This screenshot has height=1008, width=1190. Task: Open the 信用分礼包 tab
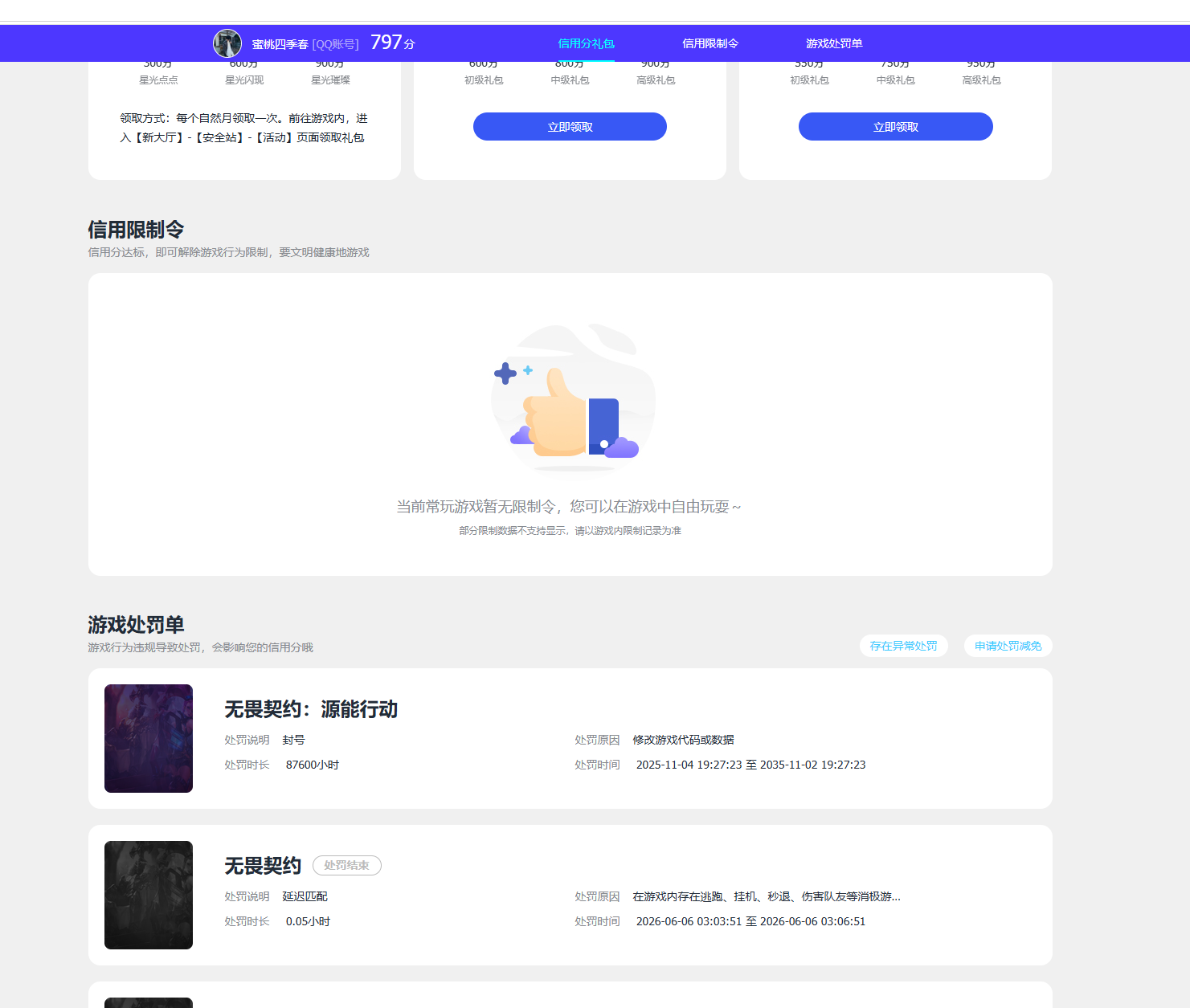[x=586, y=43]
